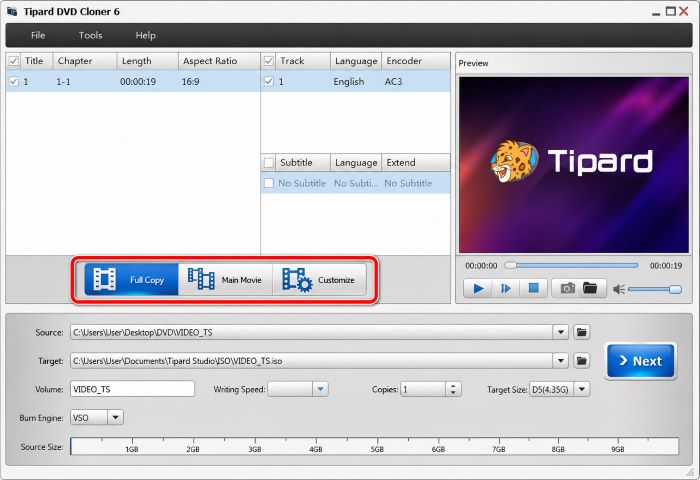This screenshot has width=700, height=480.
Task: Adjust the preview volume slider
Action: pos(654,289)
